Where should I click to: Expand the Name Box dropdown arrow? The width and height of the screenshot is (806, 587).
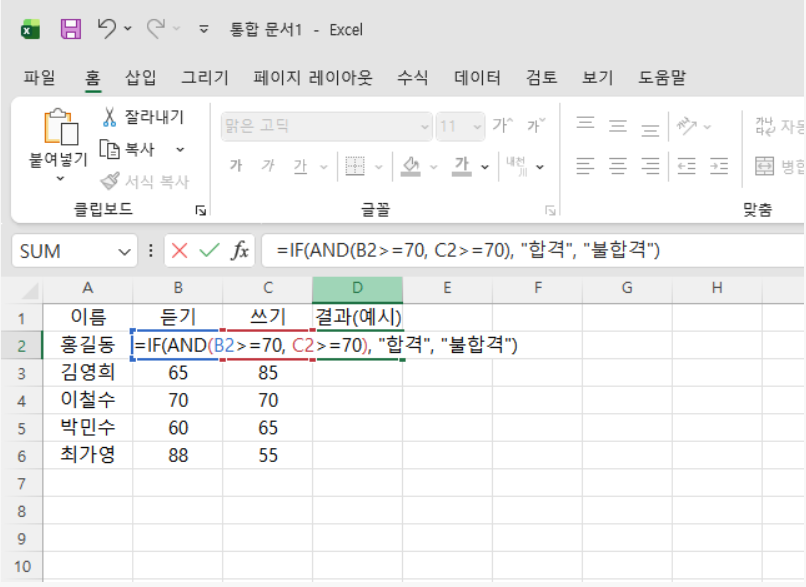125,251
